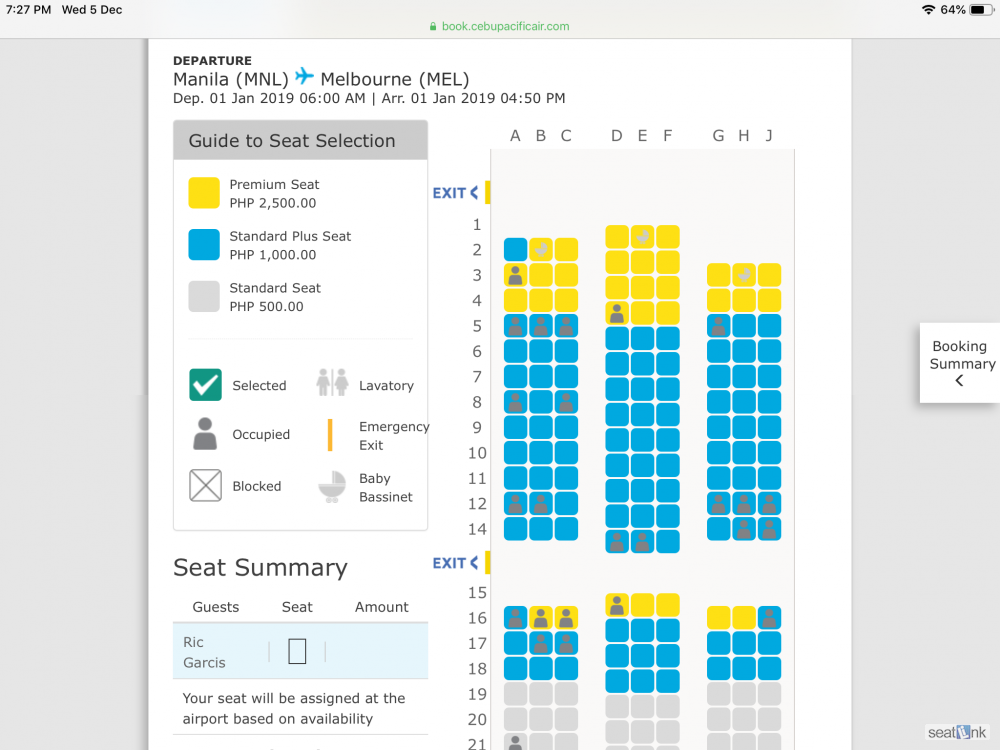
Task: Click the occupied seat 3A person icon
Action: (515, 275)
